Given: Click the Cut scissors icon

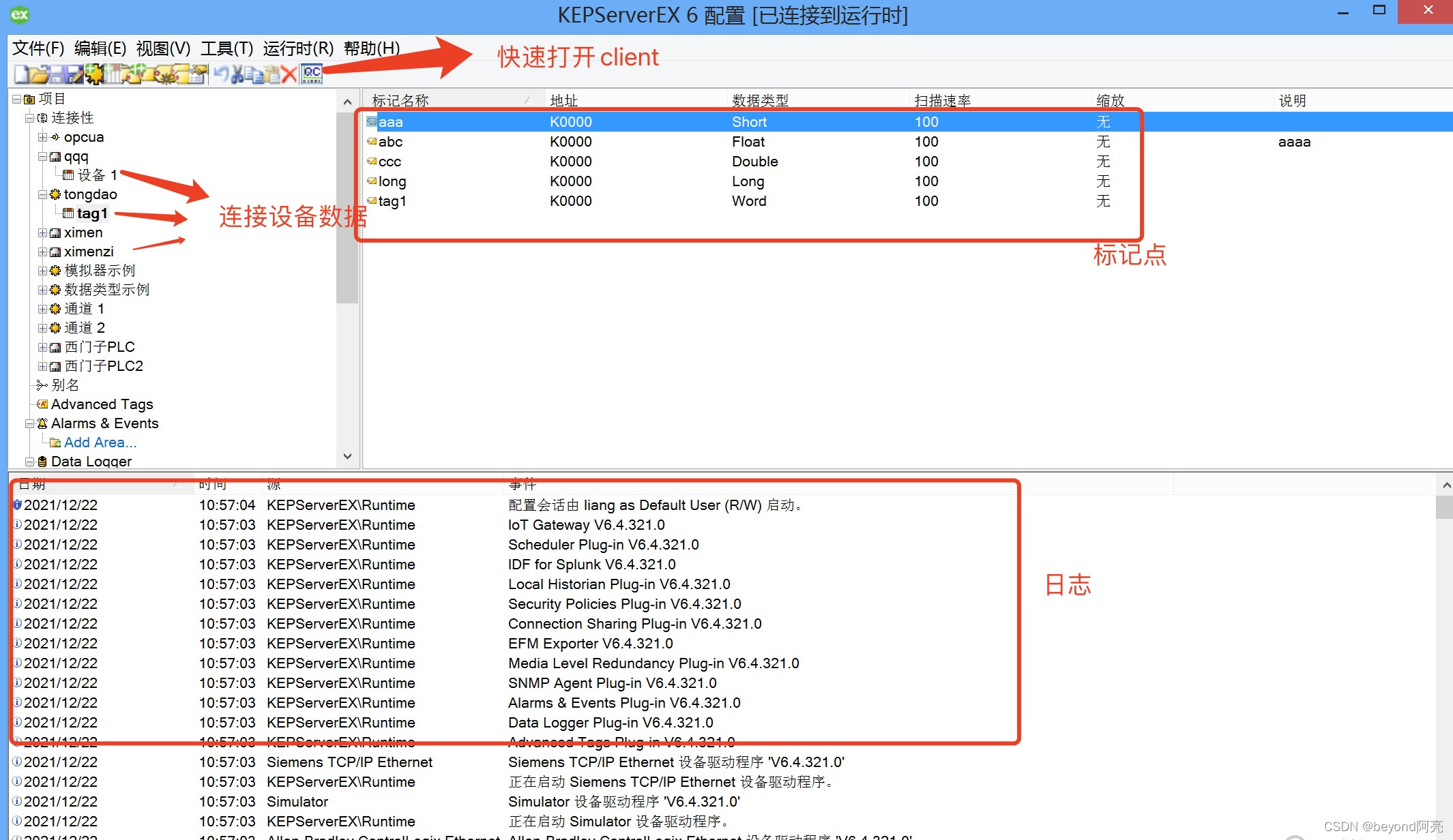Looking at the screenshot, I should pyautogui.click(x=237, y=74).
